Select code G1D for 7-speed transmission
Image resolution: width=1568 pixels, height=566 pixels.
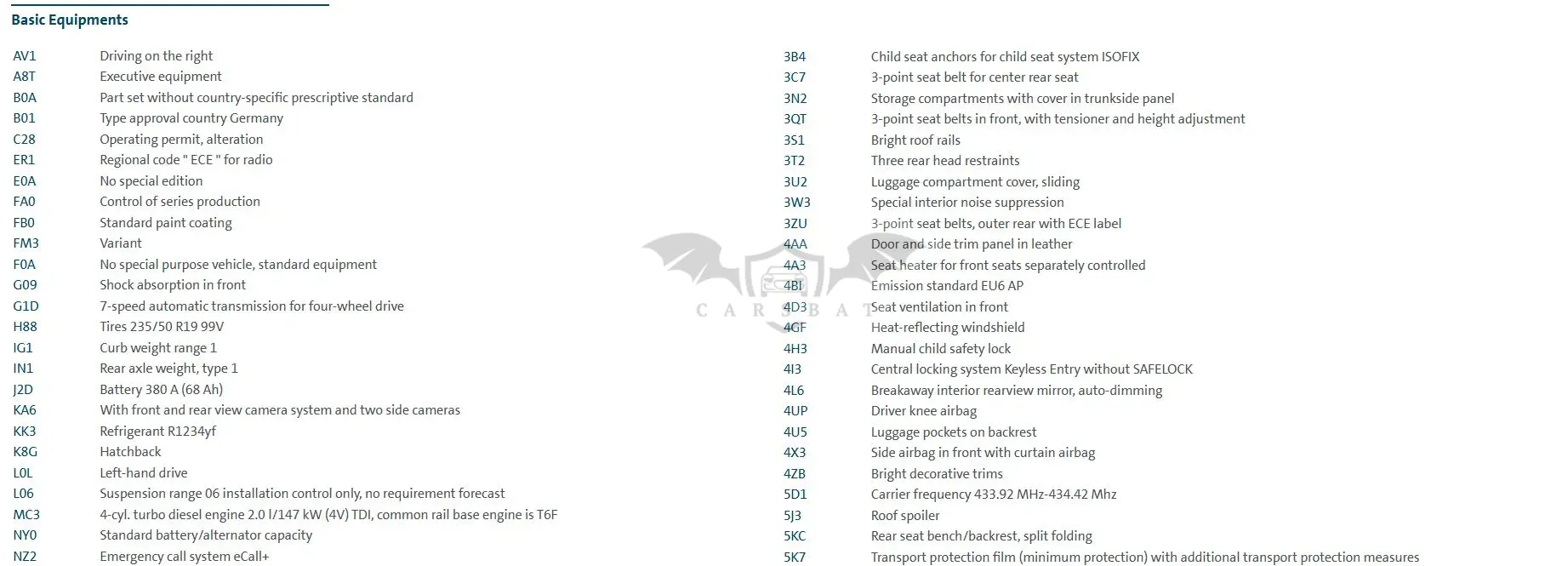click(26, 306)
